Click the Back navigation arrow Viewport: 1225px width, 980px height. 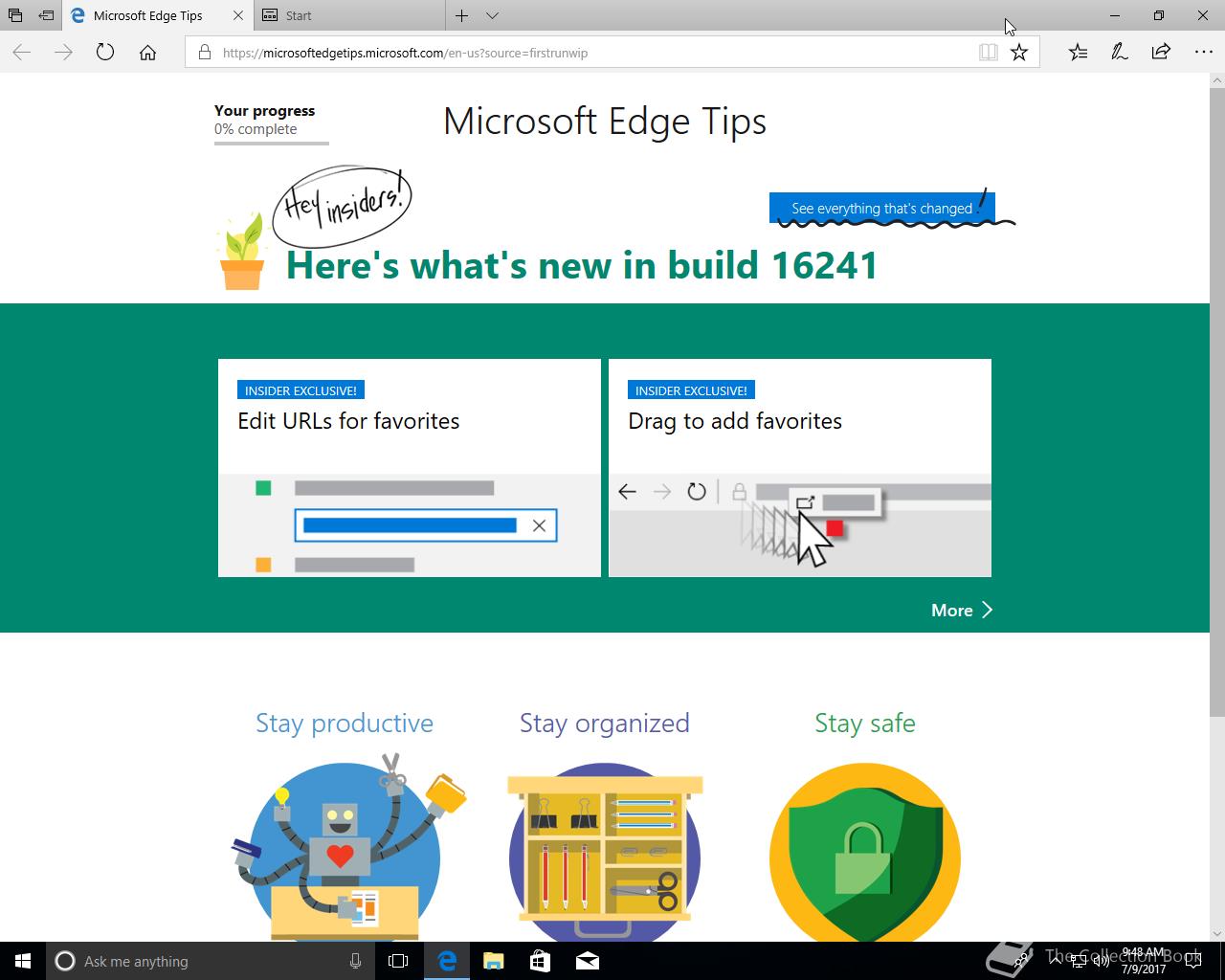22,53
